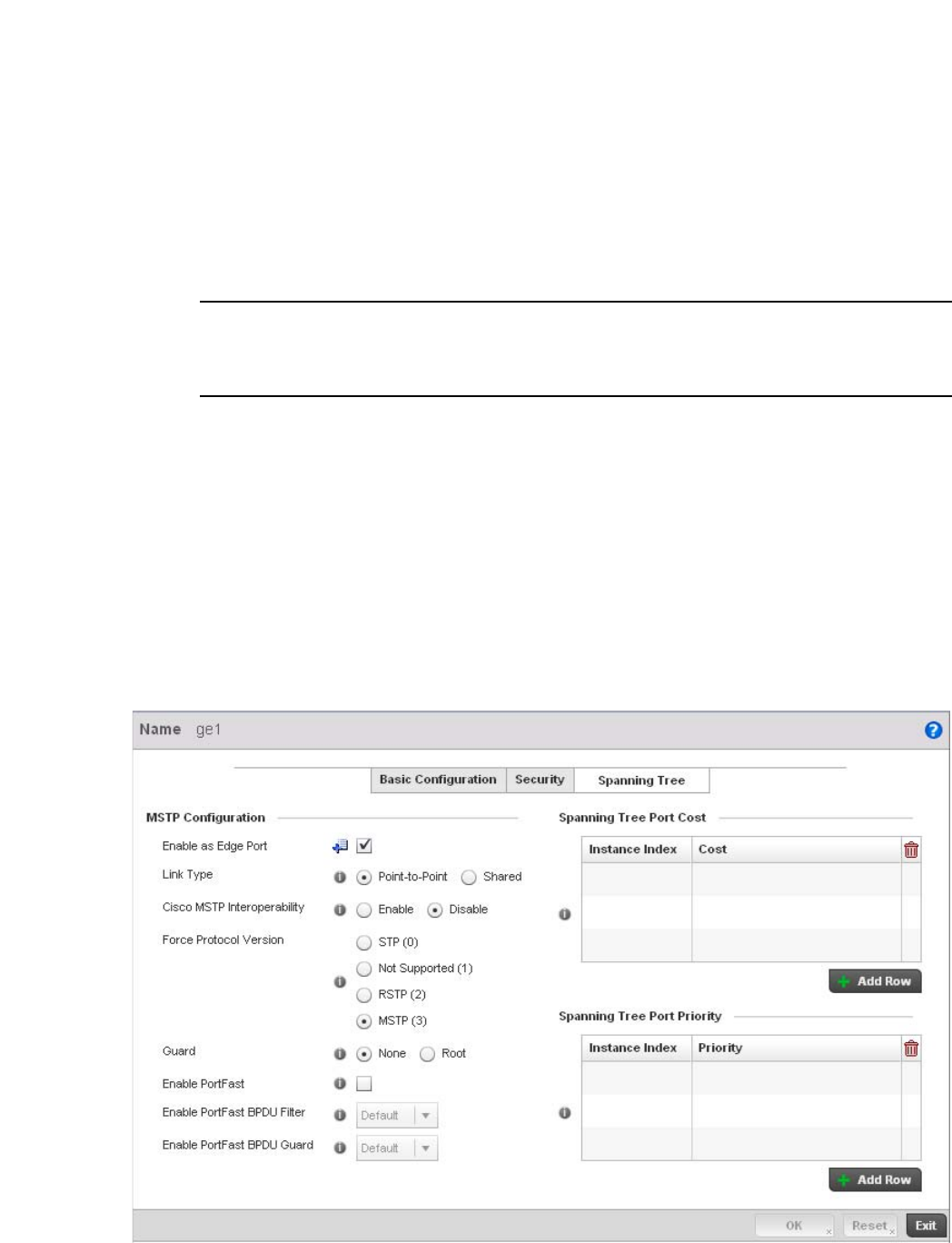952x1243 pixels.
Task: Click the info icon for Force Protocol Version
Action: tap(340, 982)
